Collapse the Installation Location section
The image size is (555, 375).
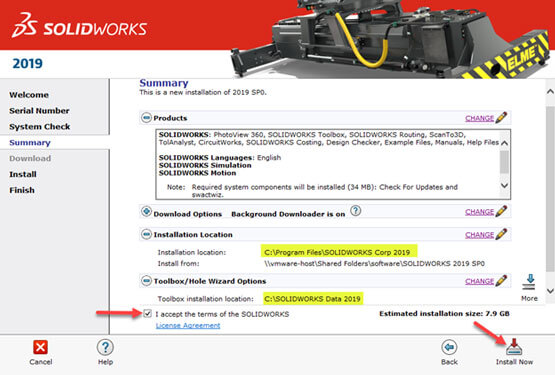[146, 234]
